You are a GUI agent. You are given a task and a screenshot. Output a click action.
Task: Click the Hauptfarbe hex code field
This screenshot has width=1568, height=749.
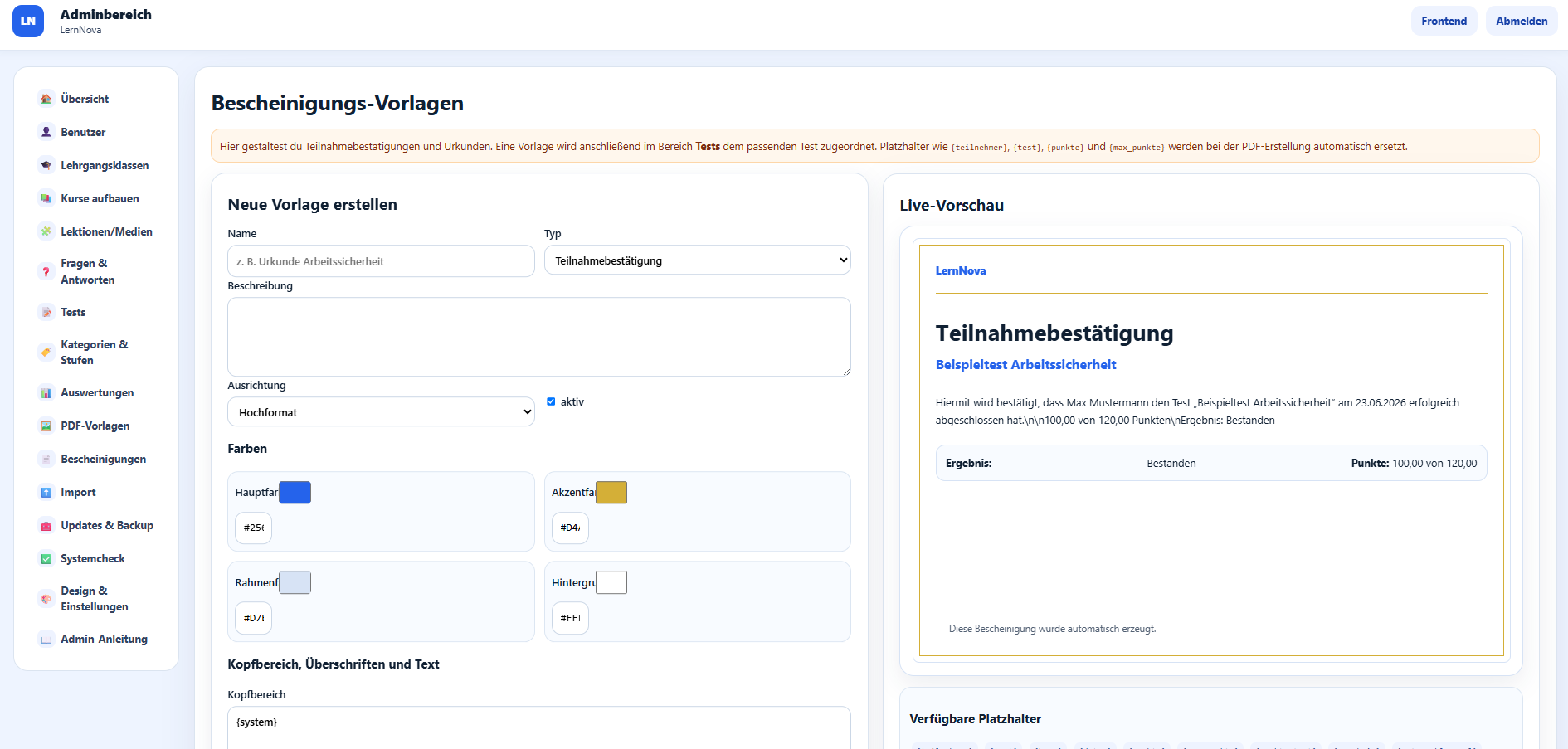click(x=254, y=528)
